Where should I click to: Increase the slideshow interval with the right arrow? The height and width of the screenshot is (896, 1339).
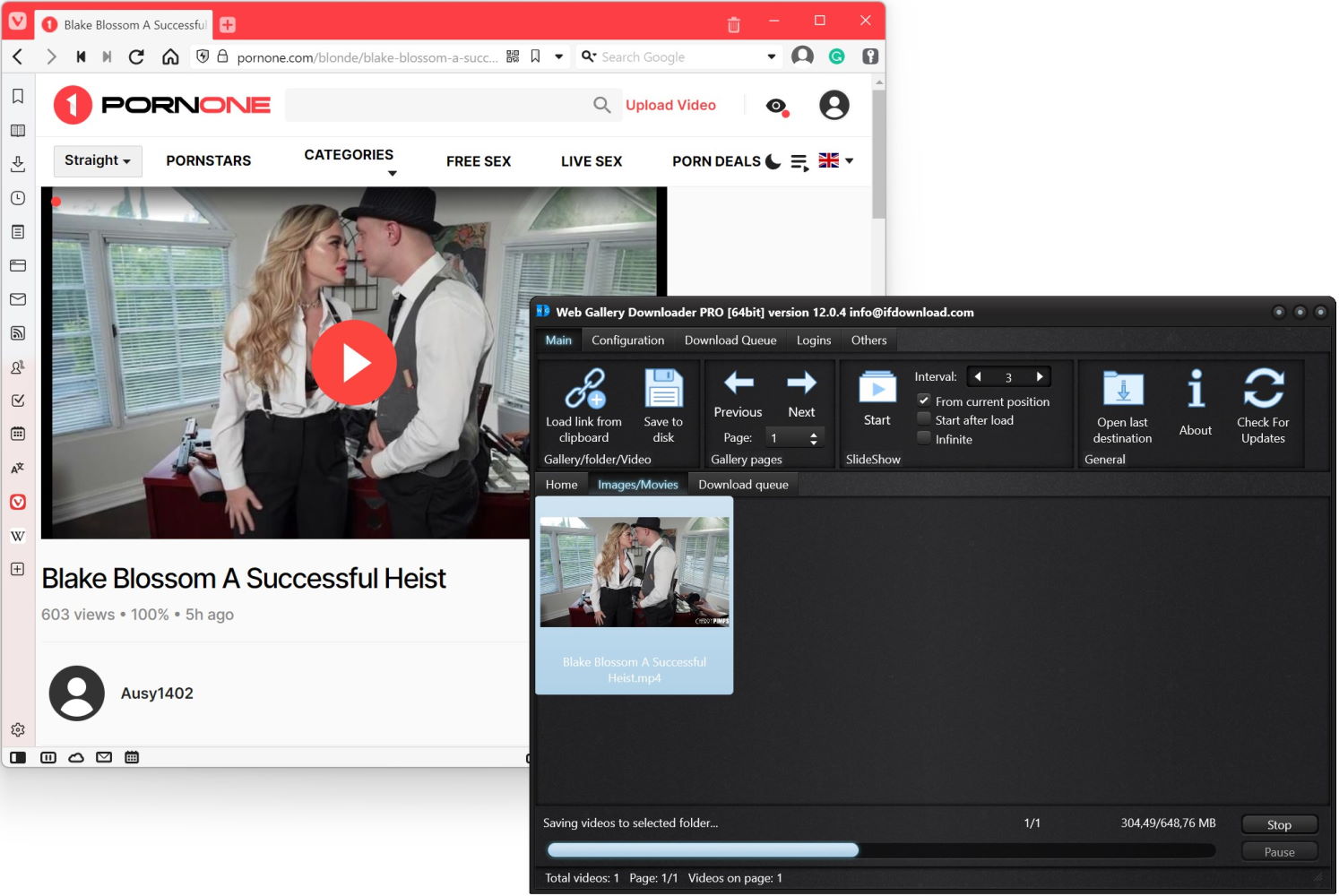[1040, 377]
